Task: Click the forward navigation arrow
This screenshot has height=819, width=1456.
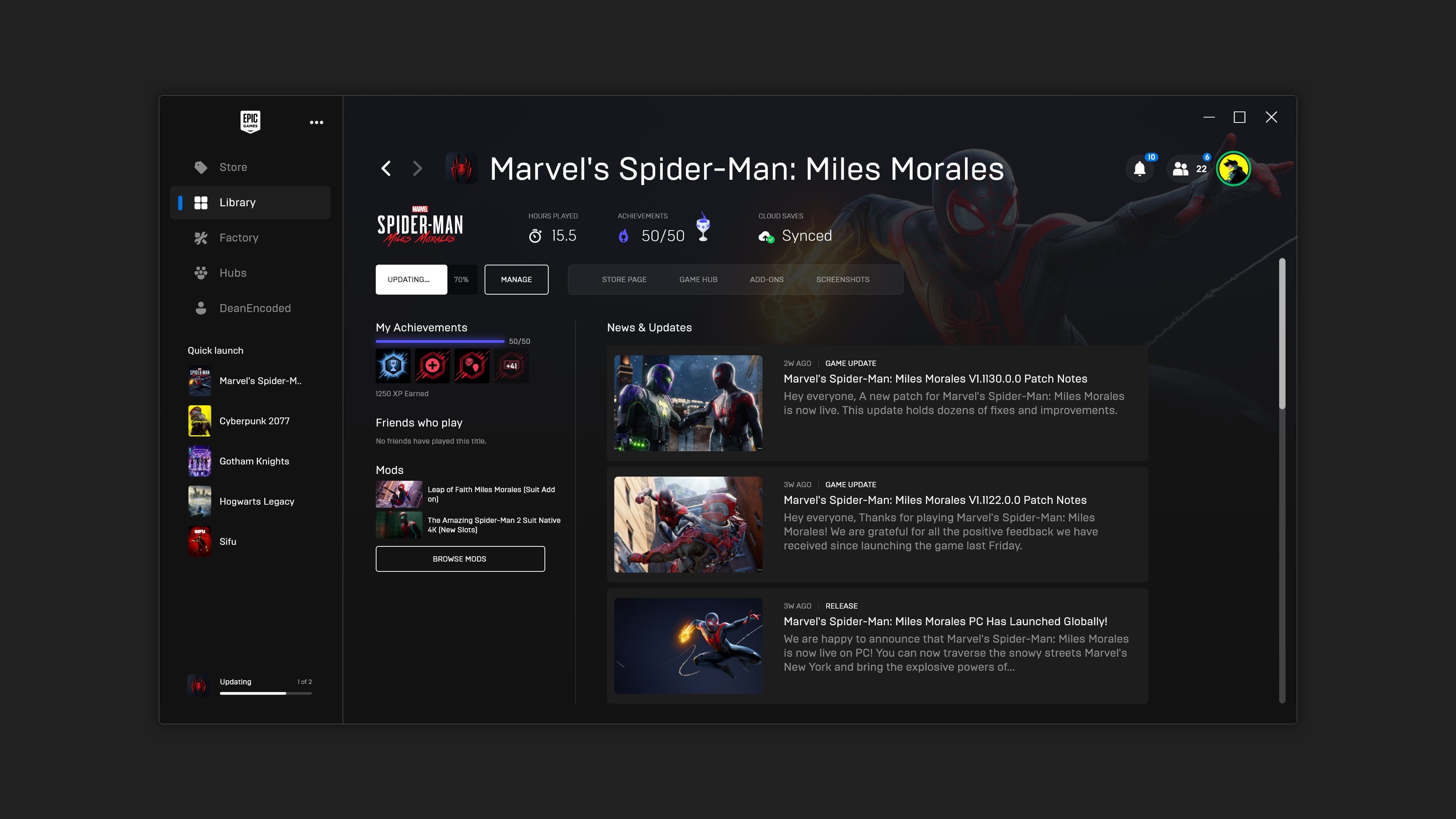Action: pyautogui.click(x=415, y=168)
